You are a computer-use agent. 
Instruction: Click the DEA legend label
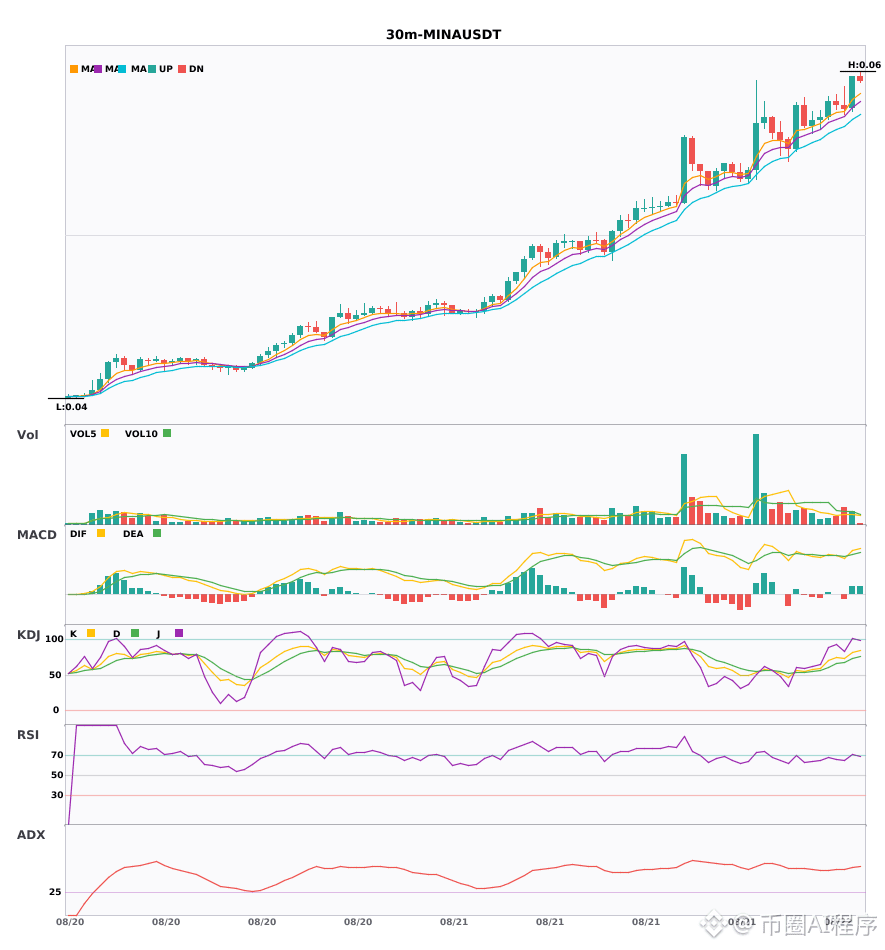tap(133, 534)
